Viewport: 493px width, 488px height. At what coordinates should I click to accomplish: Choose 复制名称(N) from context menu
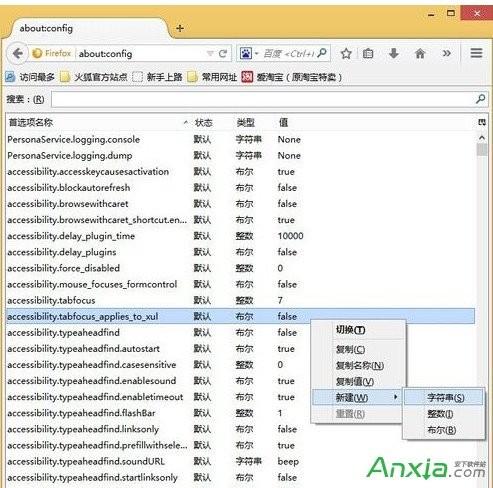[x=358, y=366]
